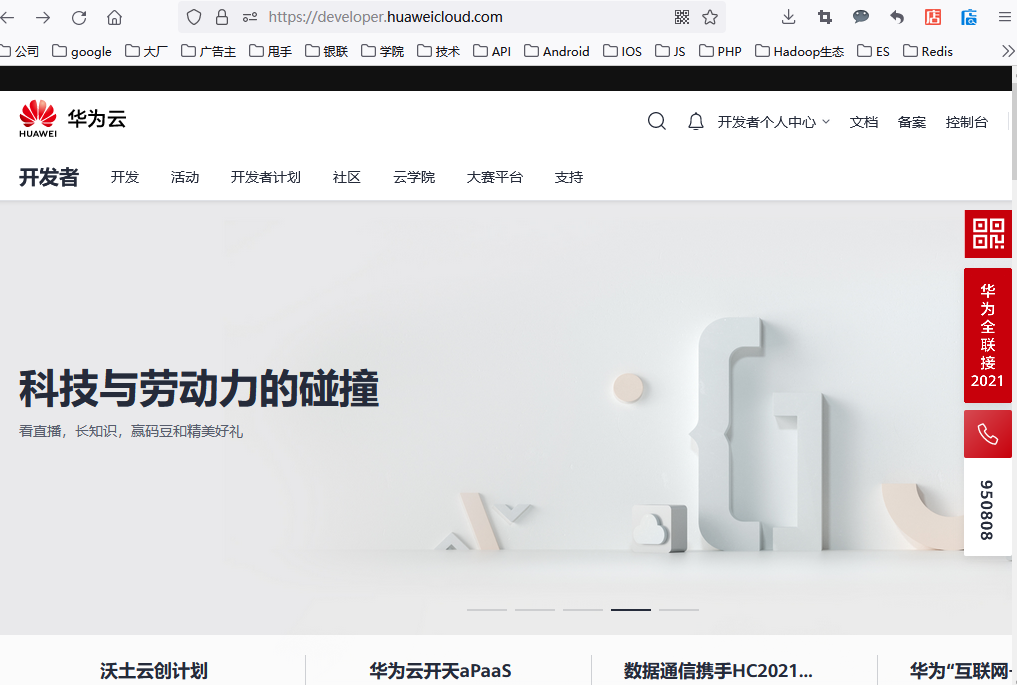Open the 沃土云创计划 card
The height and width of the screenshot is (685, 1017).
[154, 671]
